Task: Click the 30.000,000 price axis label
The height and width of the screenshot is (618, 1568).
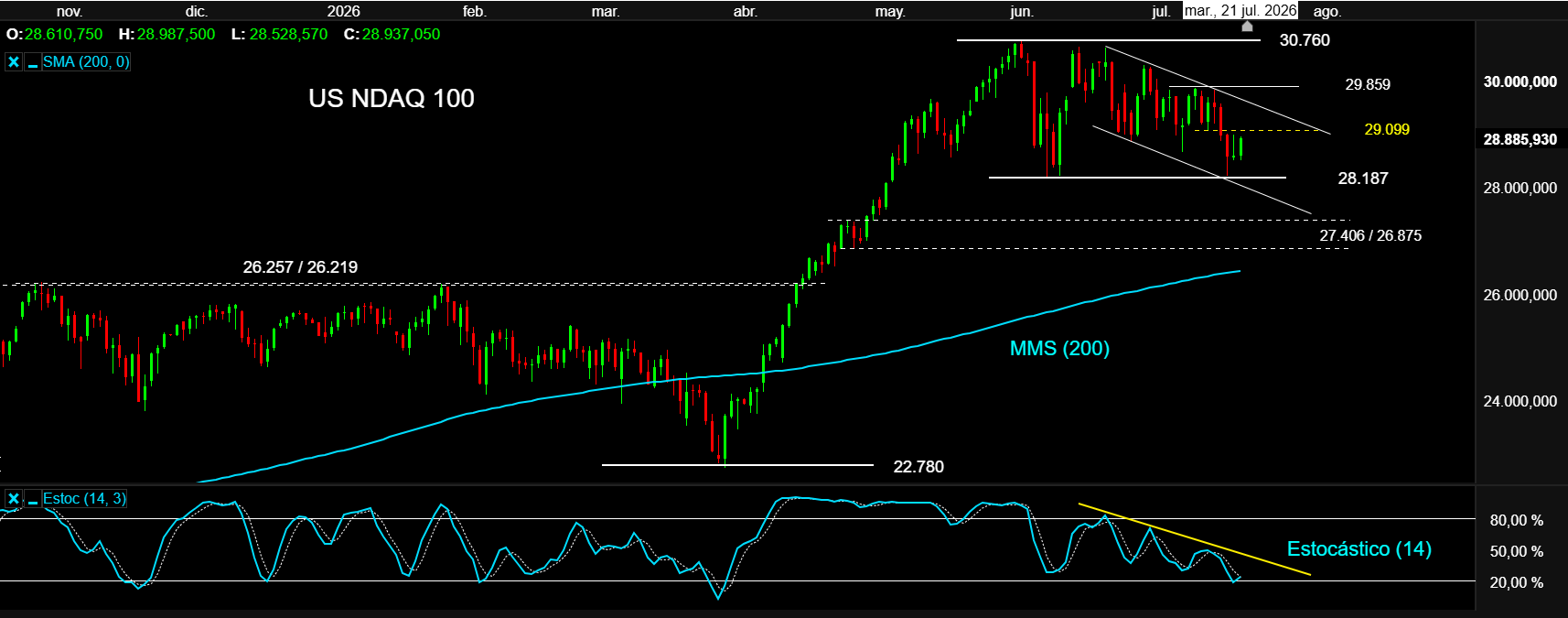Action: coord(1520,81)
